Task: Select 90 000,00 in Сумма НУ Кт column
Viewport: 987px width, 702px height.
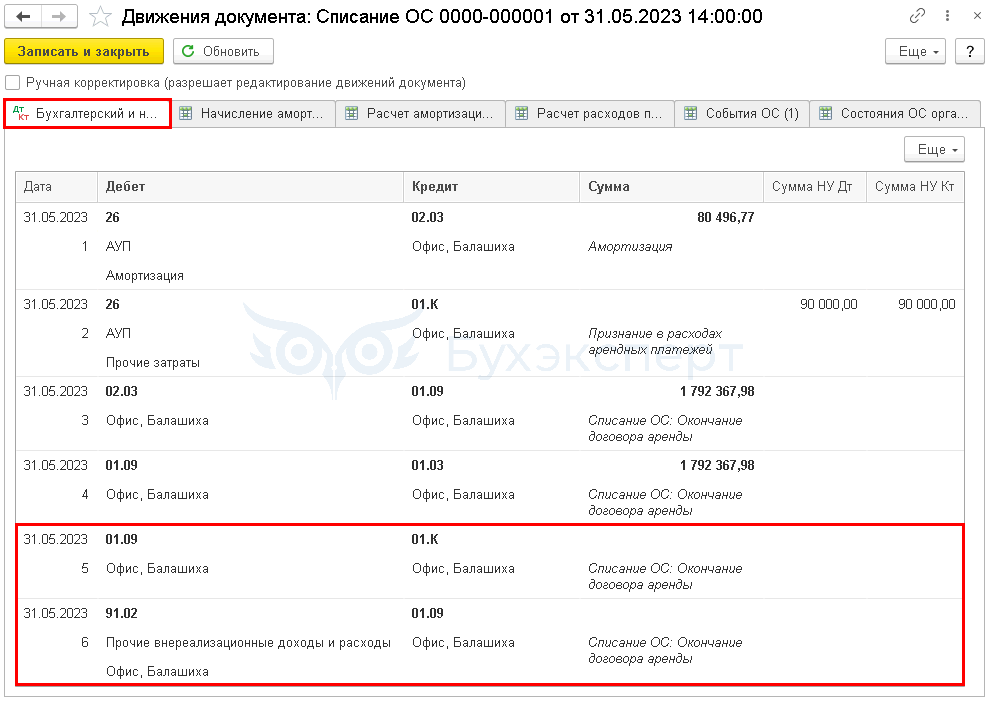Action: click(x=927, y=305)
